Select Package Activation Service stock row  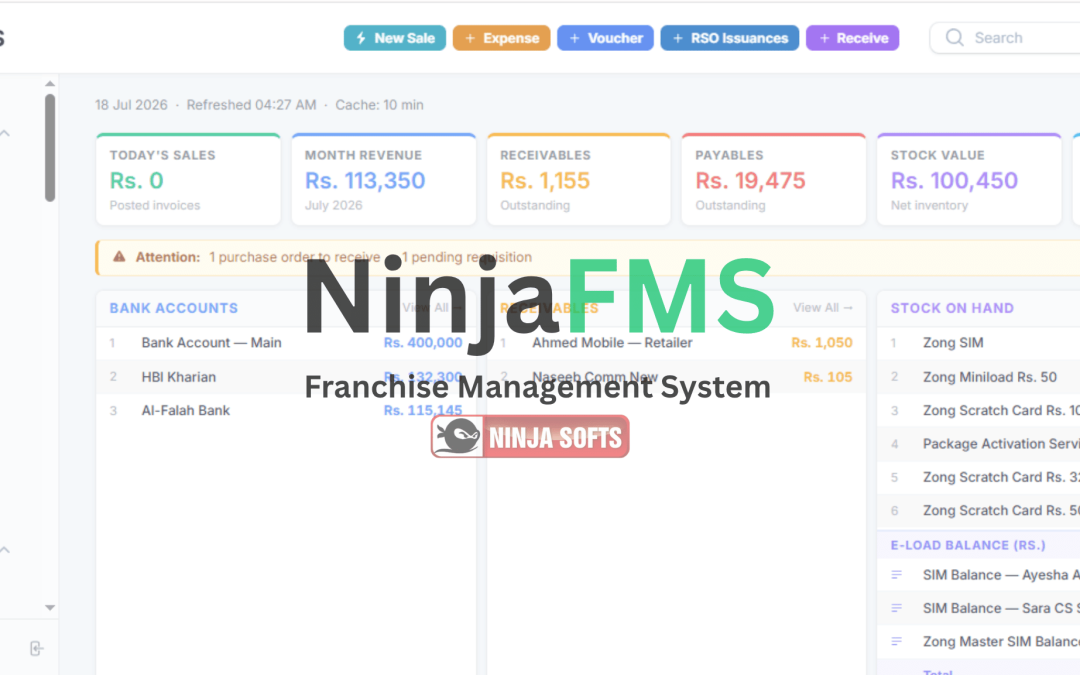tap(979, 444)
